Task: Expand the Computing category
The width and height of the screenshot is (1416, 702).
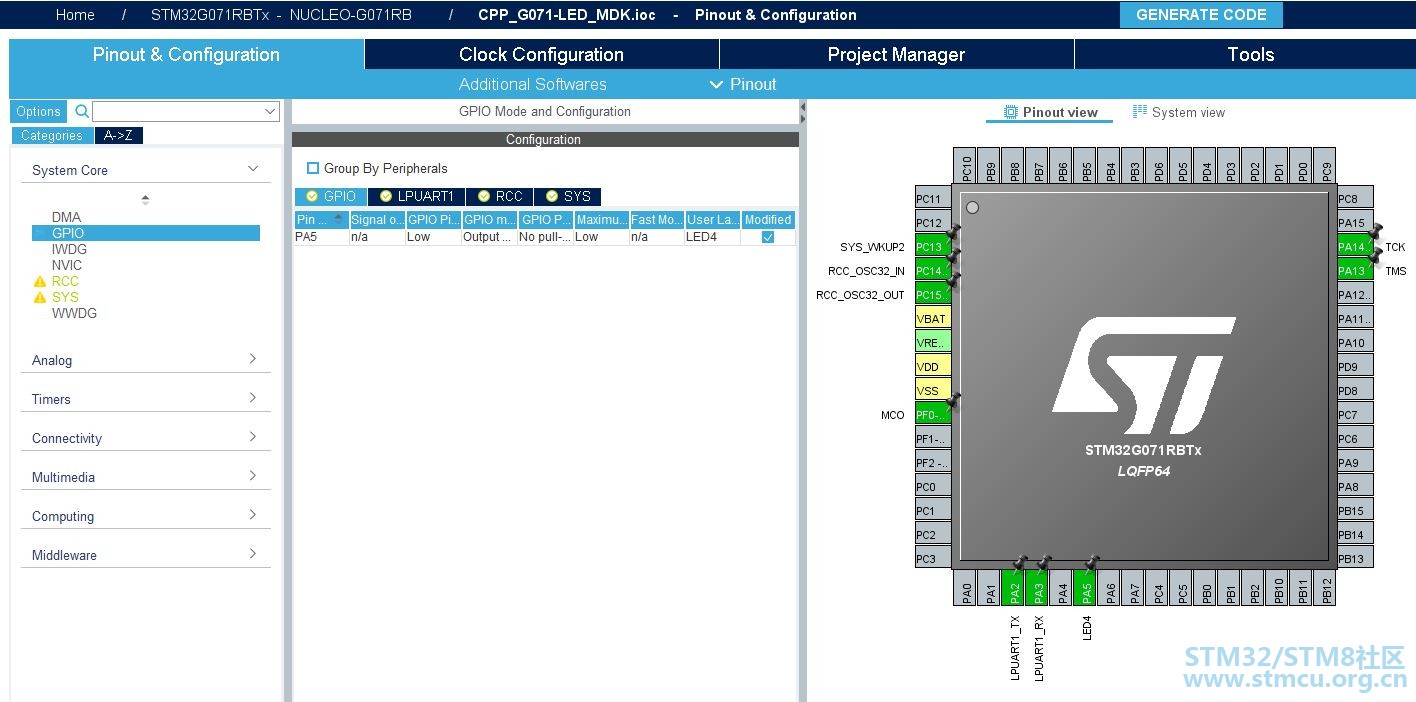Action: pos(253,515)
